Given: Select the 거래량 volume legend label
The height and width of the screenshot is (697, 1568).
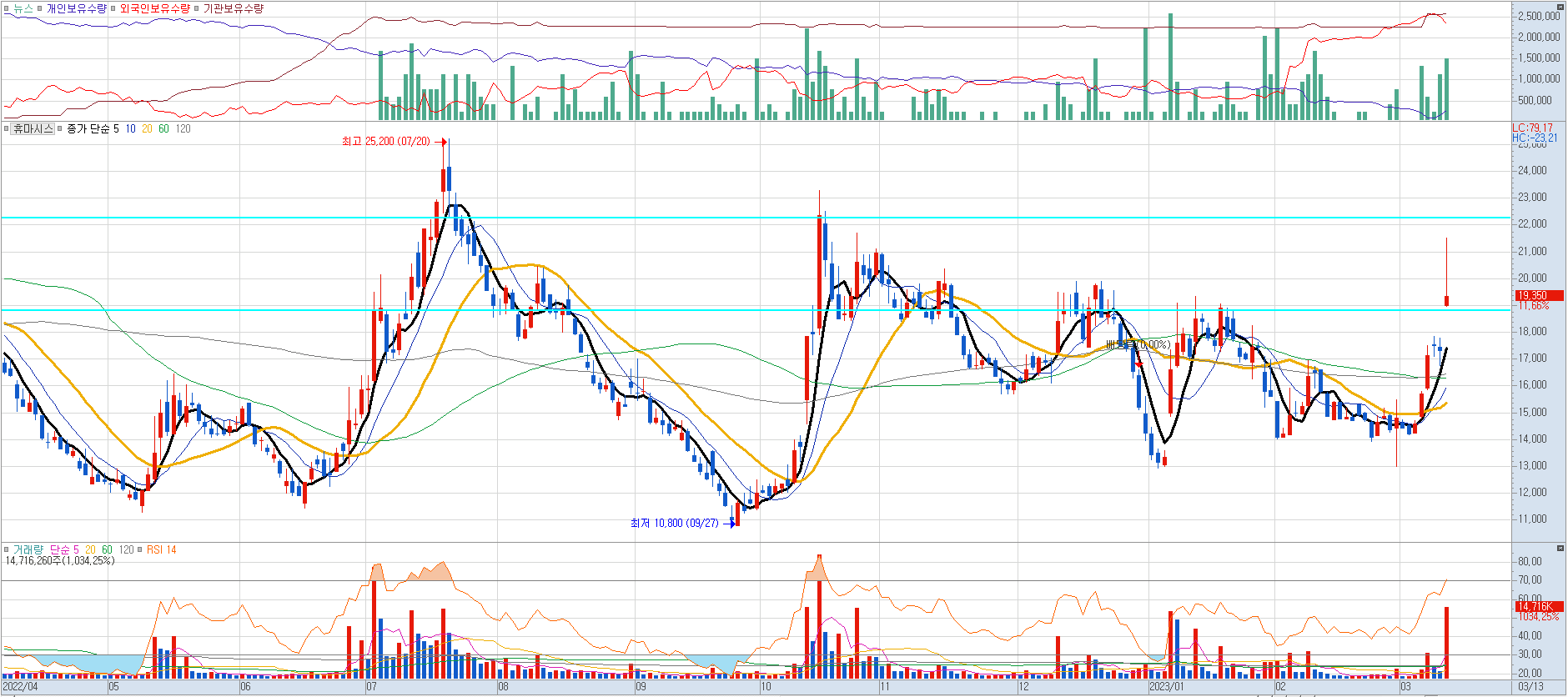Looking at the screenshot, I should point(28,549).
